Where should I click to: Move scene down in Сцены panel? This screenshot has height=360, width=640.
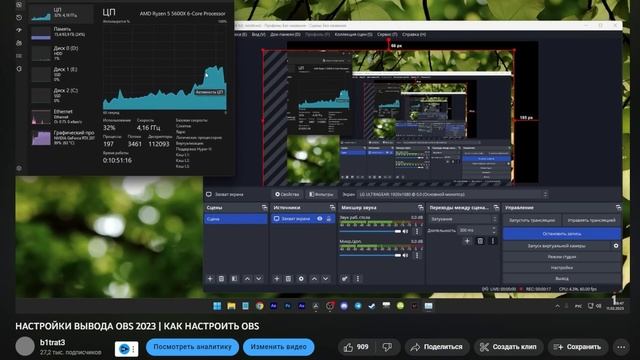pos(258,279)
